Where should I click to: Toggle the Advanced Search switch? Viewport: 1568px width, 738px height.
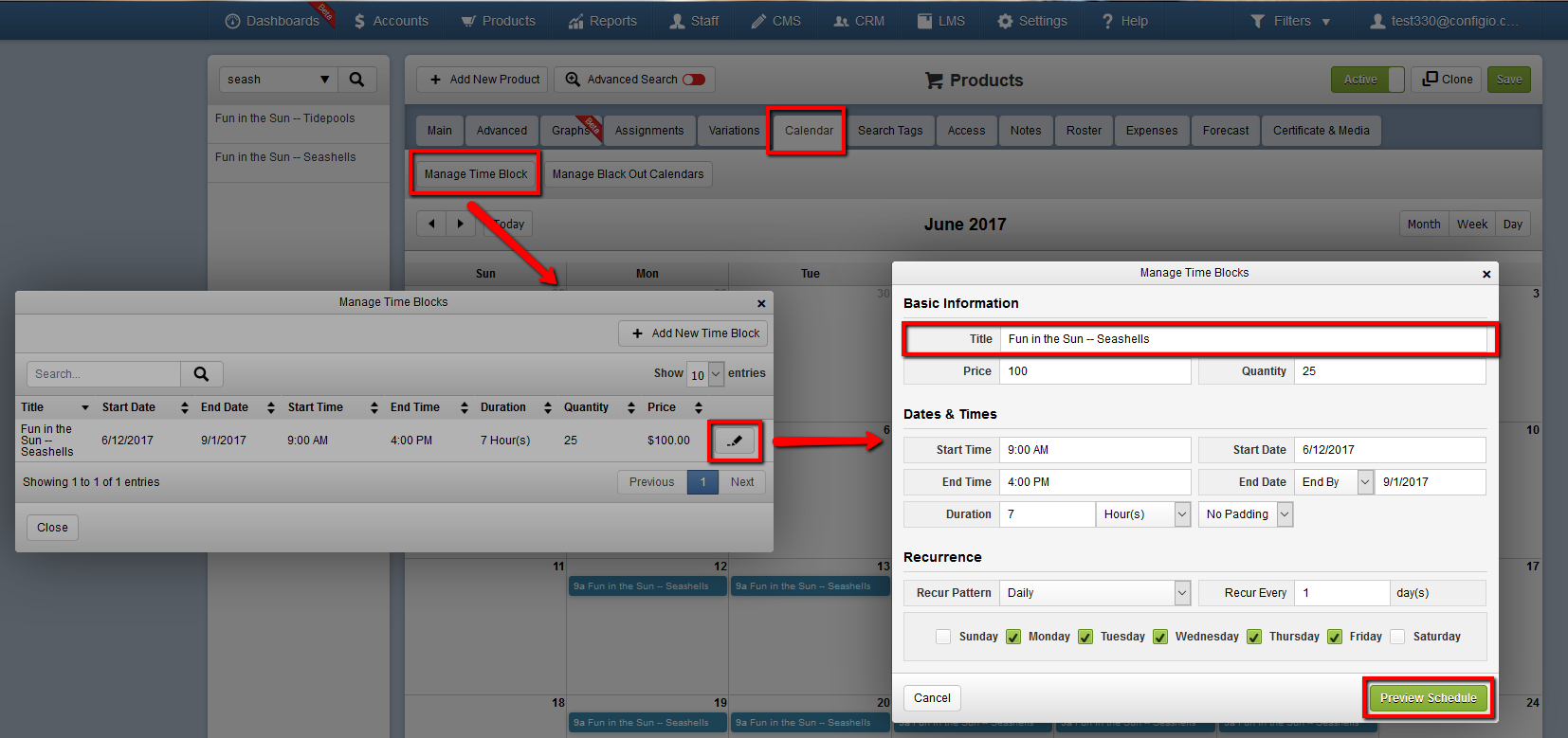point(694,80)
